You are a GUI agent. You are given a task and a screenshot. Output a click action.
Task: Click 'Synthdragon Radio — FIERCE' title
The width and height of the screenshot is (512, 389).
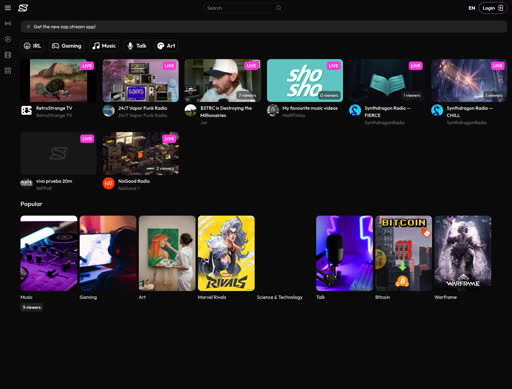pos(388,112)
